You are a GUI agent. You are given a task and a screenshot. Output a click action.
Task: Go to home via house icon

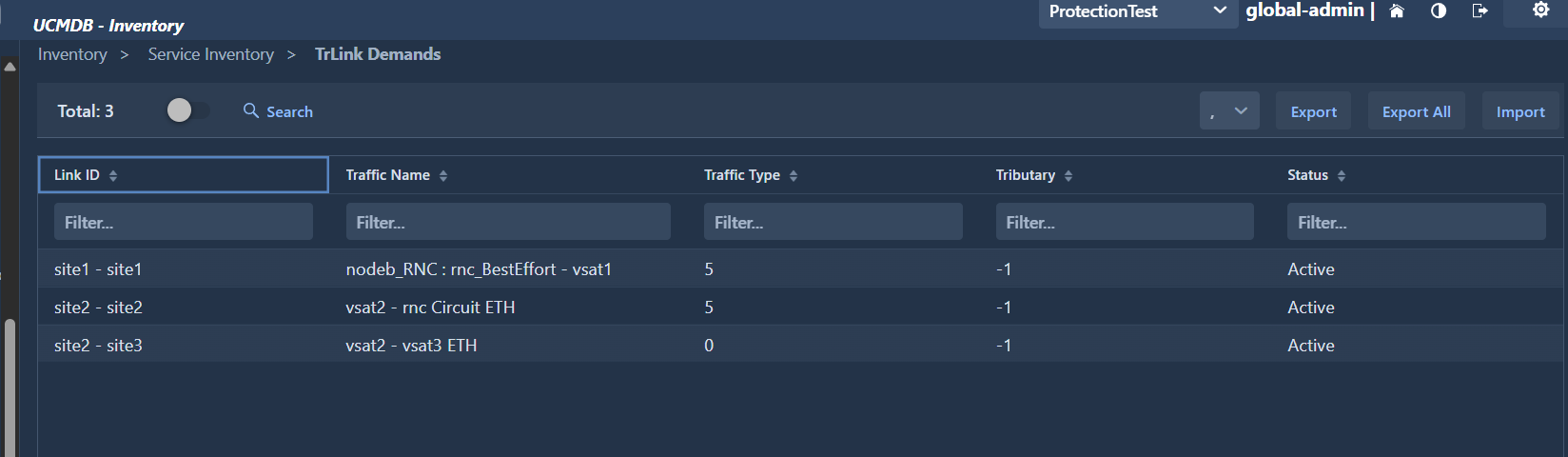click(x=1397, y=11)
